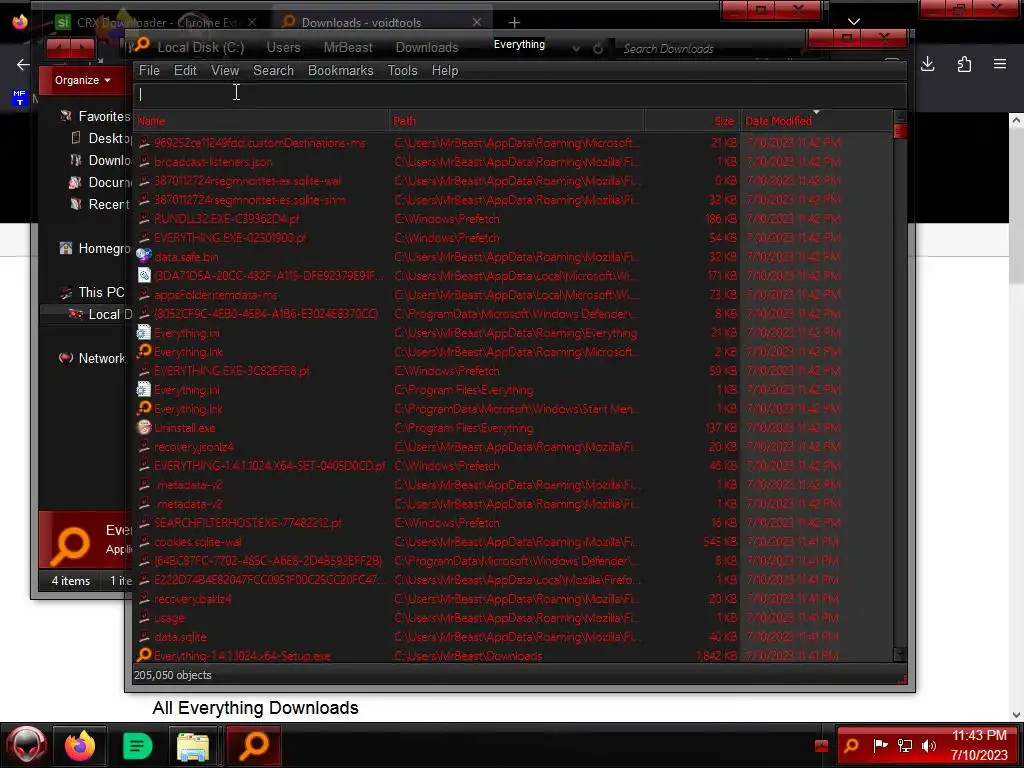This screenshot has height=768, width=1024.
Task: Open the Alienware start orb
Action: (x=26, y=745)
